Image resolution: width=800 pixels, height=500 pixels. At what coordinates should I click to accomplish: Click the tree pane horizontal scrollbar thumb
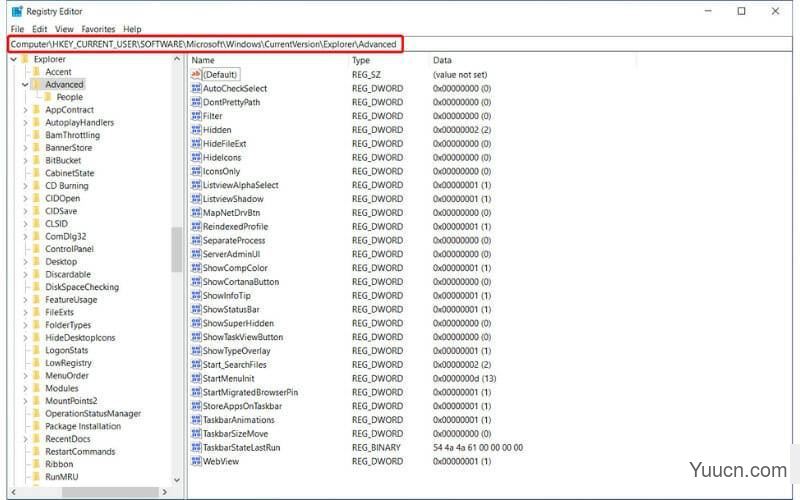110,492
